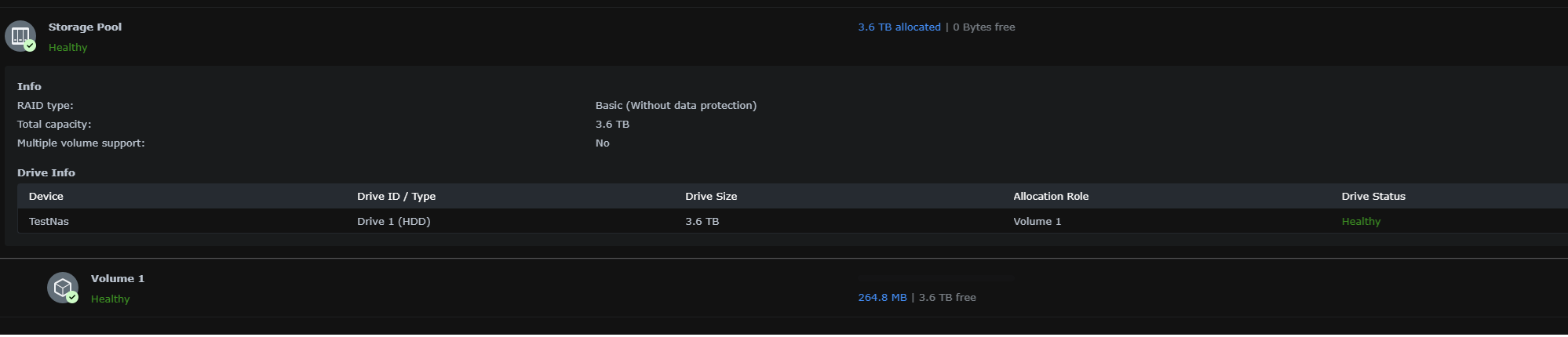Click the Volume 1 cube icon
Screen dimensions: 1568x337
coord(63,288)
